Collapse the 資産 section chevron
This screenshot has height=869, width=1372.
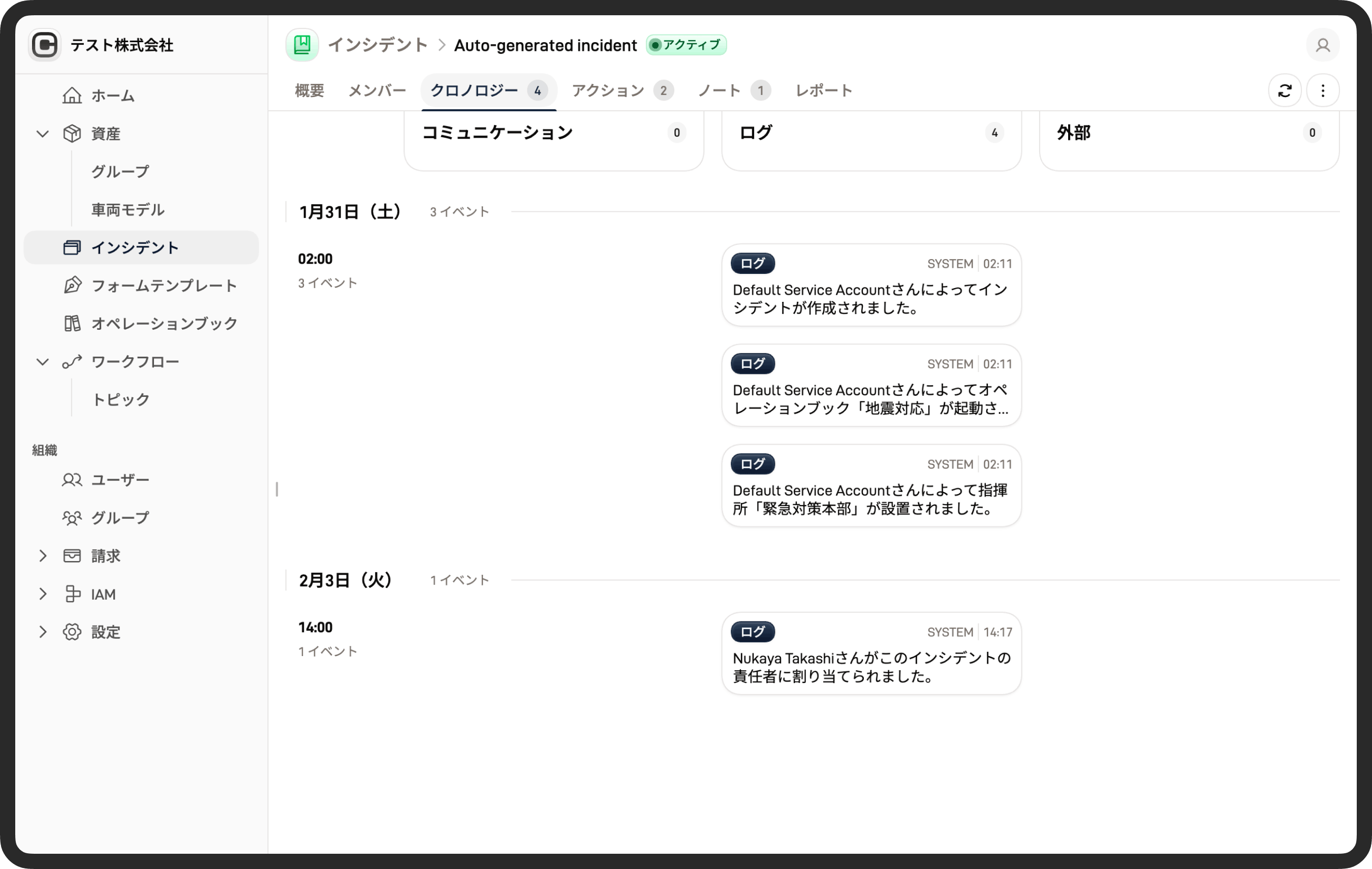pyautogui.click(x=43, y=133)
